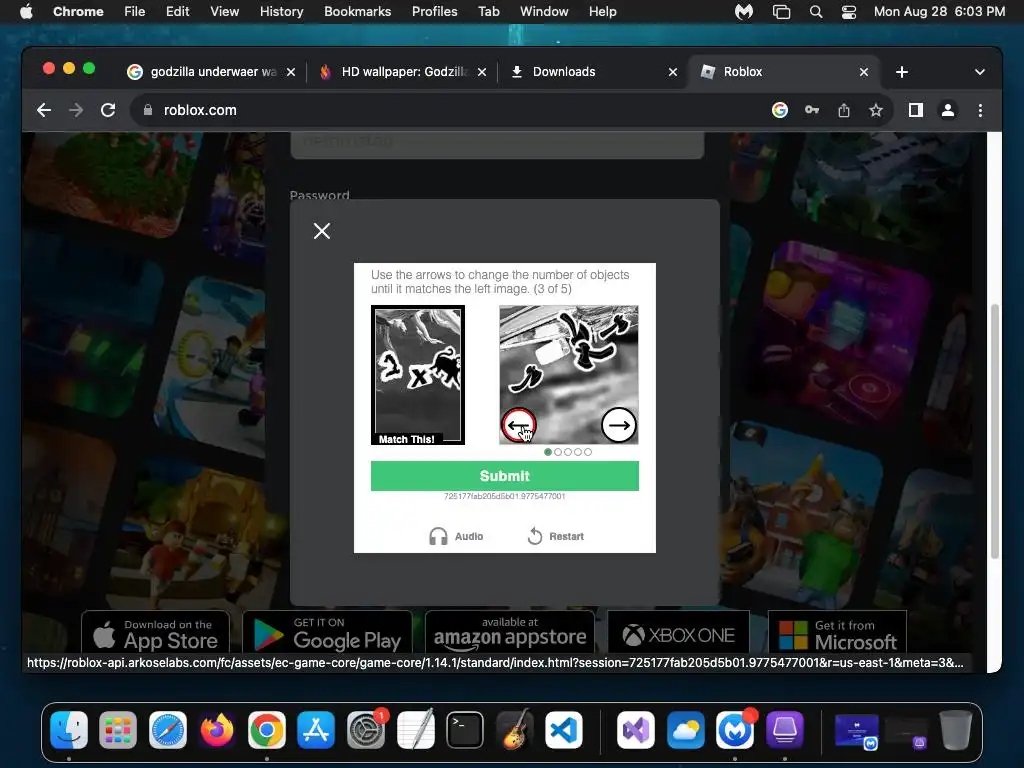Click Malwarebytes menu bar icon

744,12
